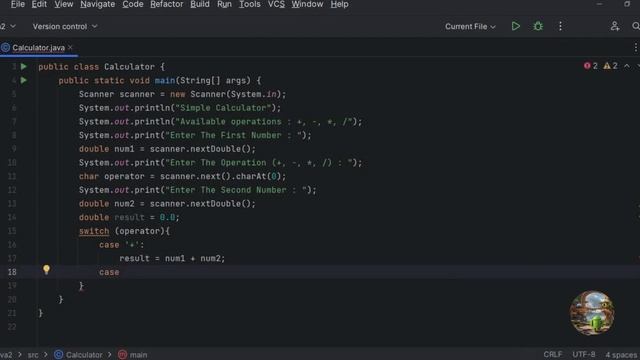Restore down the IDE window
Viewport: 640px width, 360px height.
pos(627,4)
